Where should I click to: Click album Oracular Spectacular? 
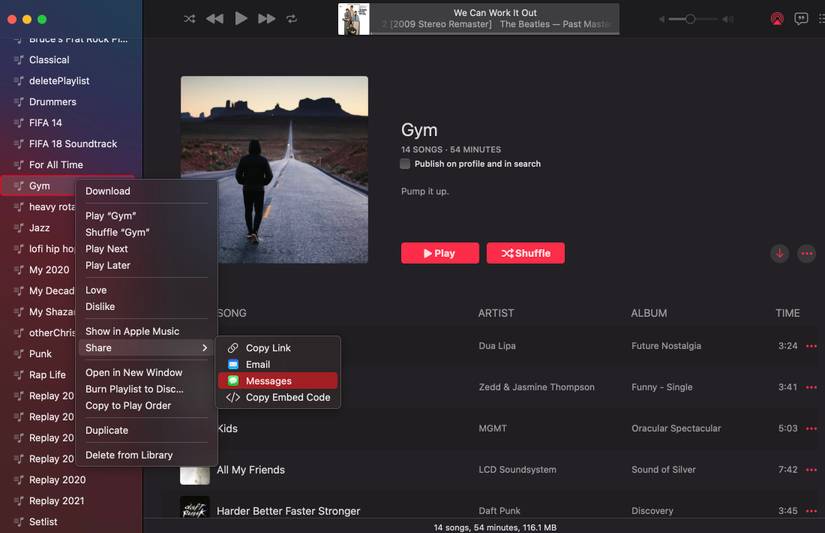[x=676, y=428]
